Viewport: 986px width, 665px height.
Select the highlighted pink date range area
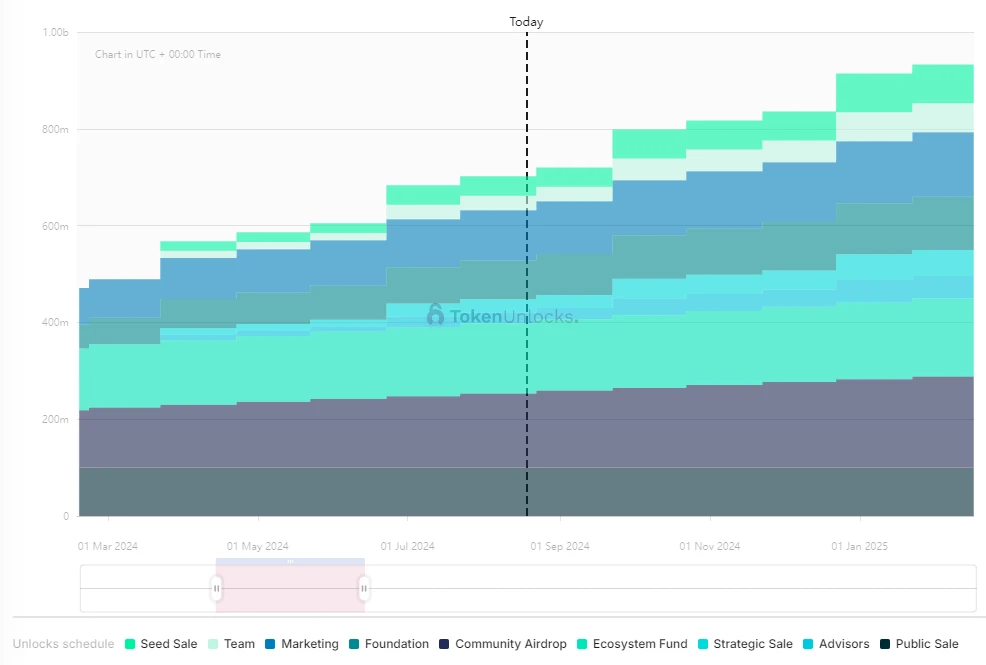click(x=290, y=589)
